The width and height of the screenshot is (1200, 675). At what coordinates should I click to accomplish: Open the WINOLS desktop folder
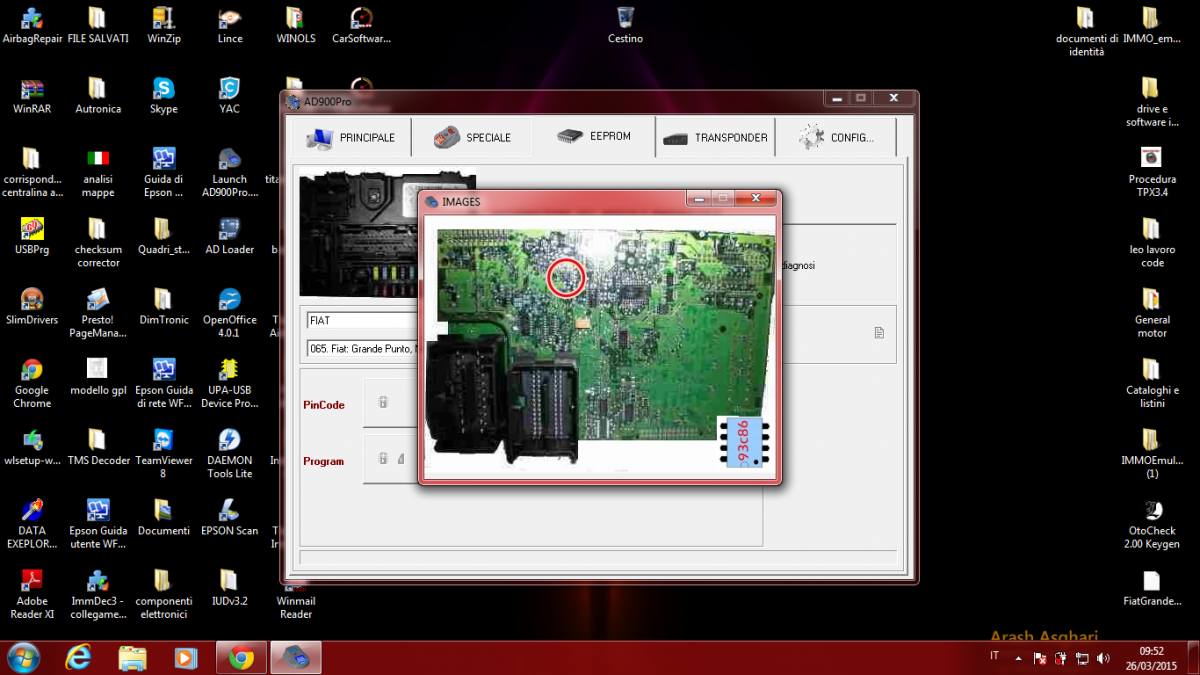click(295, 25)
